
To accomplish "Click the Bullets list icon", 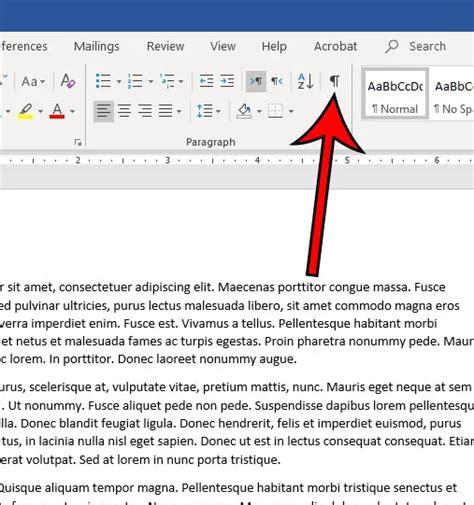I will (103, 81).
